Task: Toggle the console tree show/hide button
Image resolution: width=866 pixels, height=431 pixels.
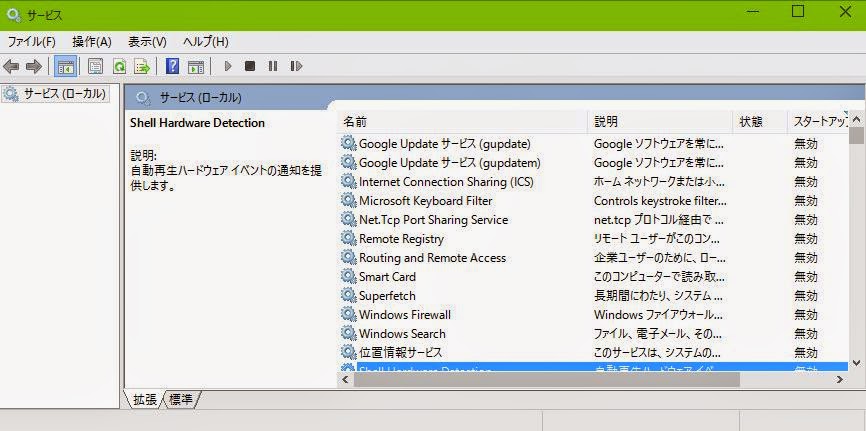Action: (x=66, y=67)
